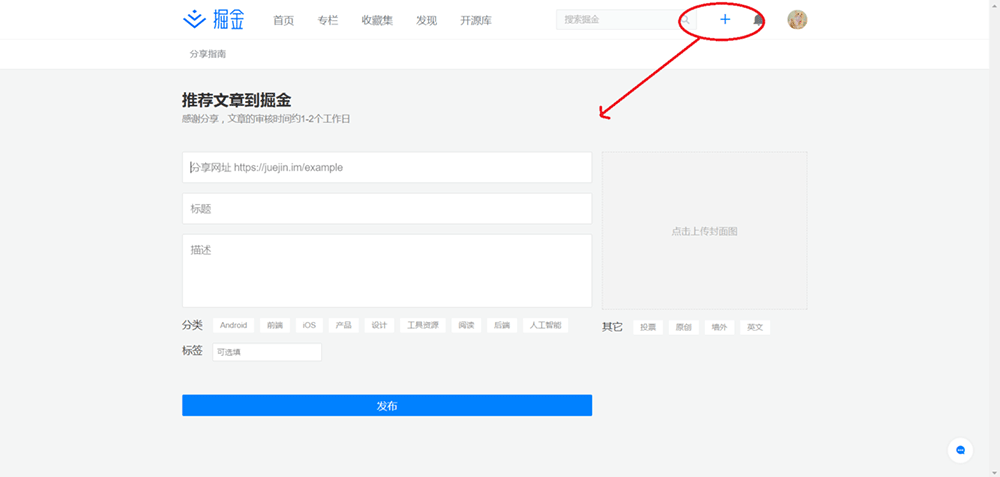Click the review time notice text
The height and width of the screenshot is (477, 1000).
point(266,119)
